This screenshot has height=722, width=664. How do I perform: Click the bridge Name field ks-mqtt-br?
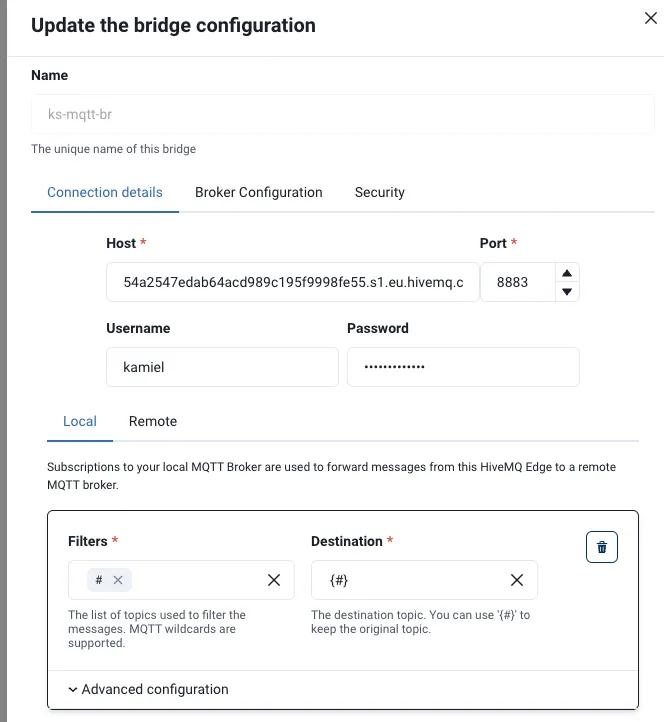[x=343, y=114]
